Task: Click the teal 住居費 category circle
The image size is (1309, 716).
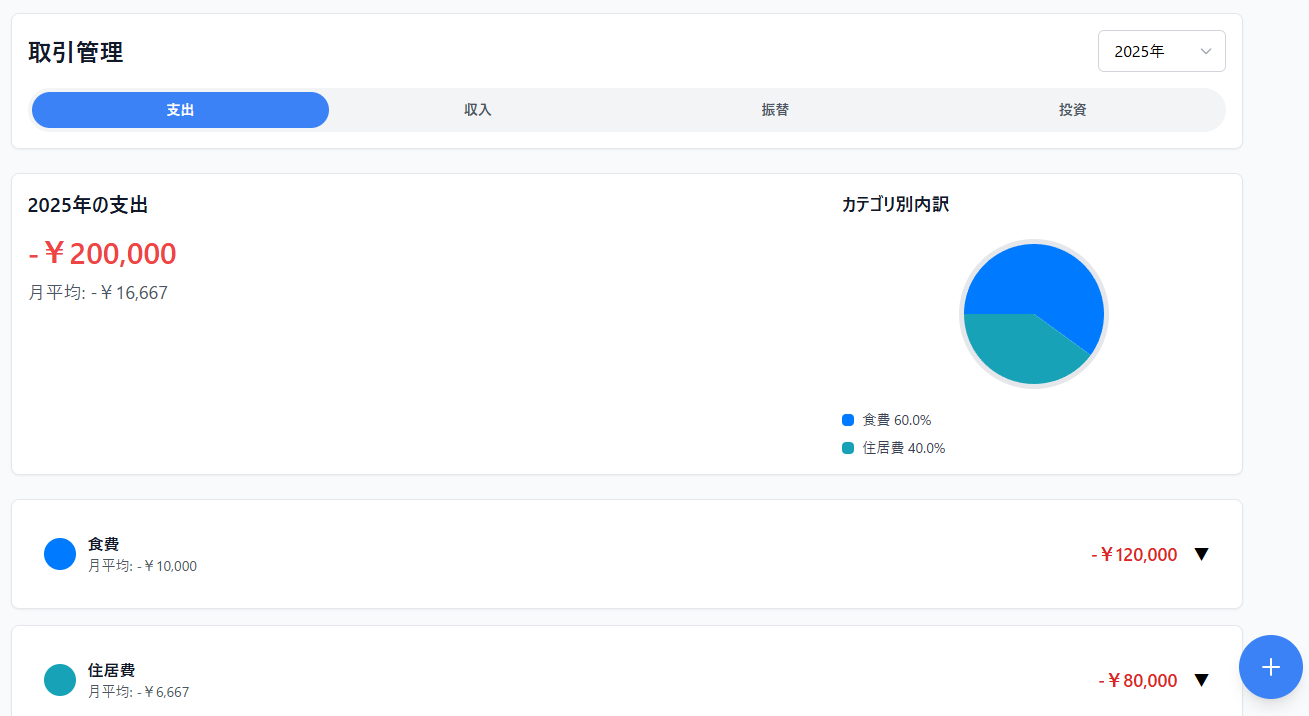Action: [x=60, y=680]
